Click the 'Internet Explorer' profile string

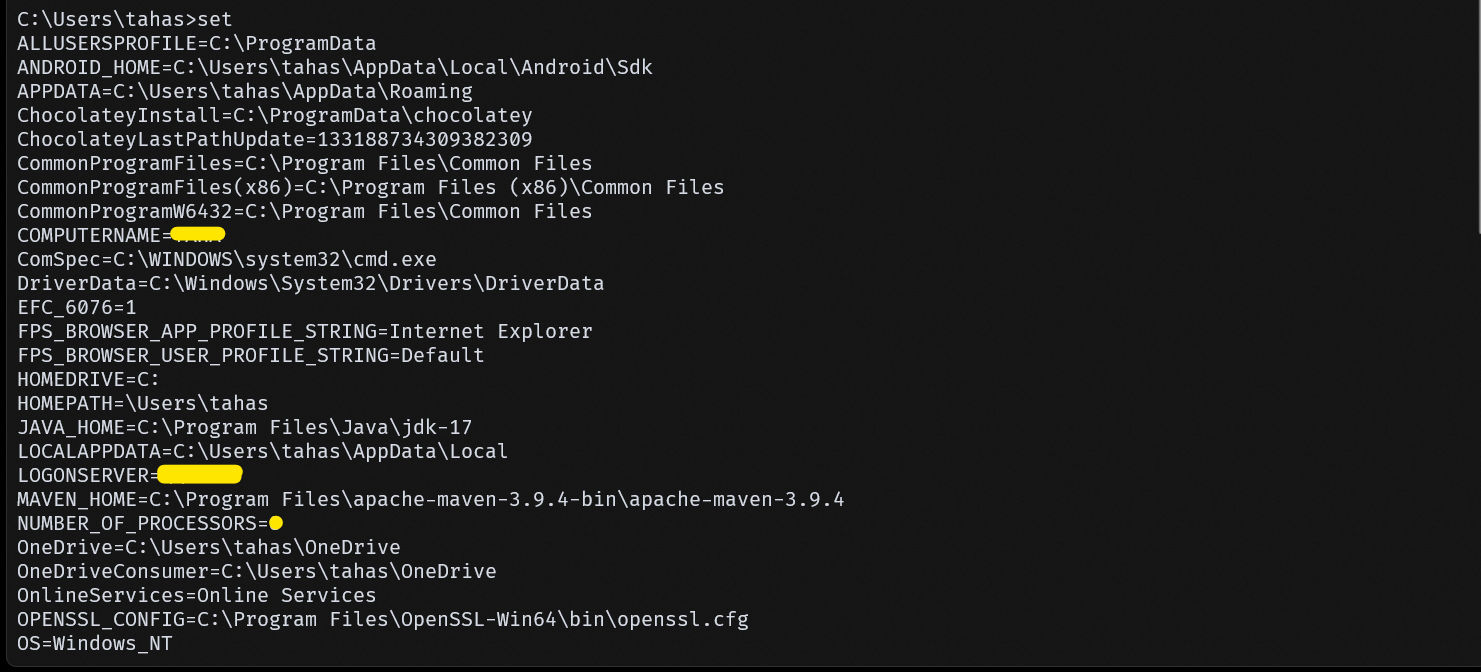click(x=491, y=331)
